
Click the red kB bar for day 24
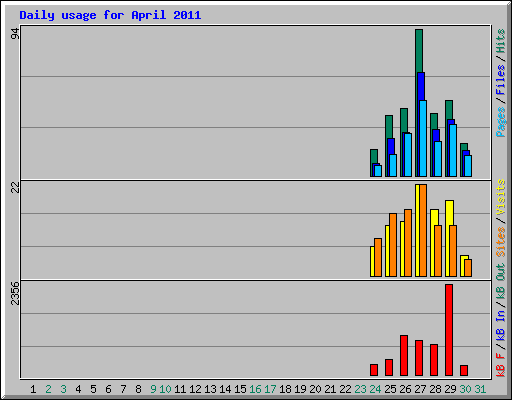click(x=374, y=370)
